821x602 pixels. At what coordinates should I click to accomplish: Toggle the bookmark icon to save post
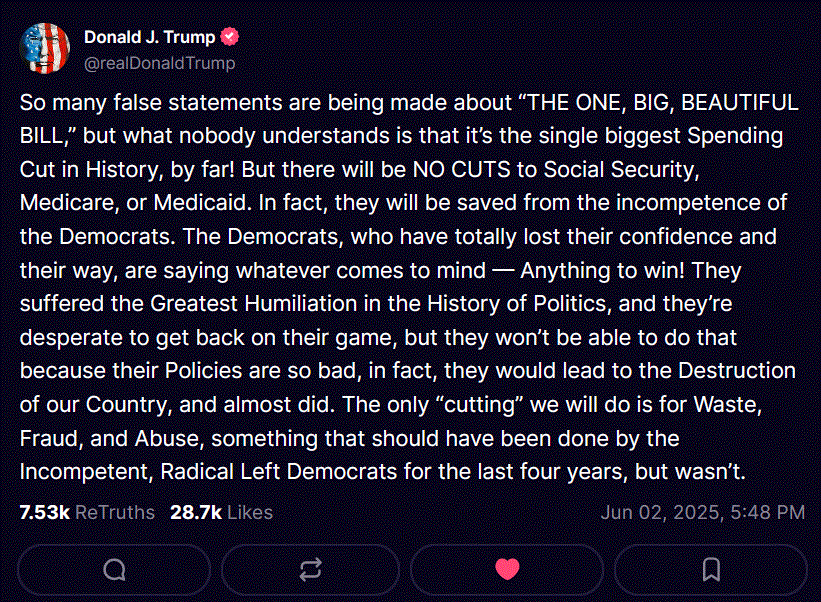point(711,569)
